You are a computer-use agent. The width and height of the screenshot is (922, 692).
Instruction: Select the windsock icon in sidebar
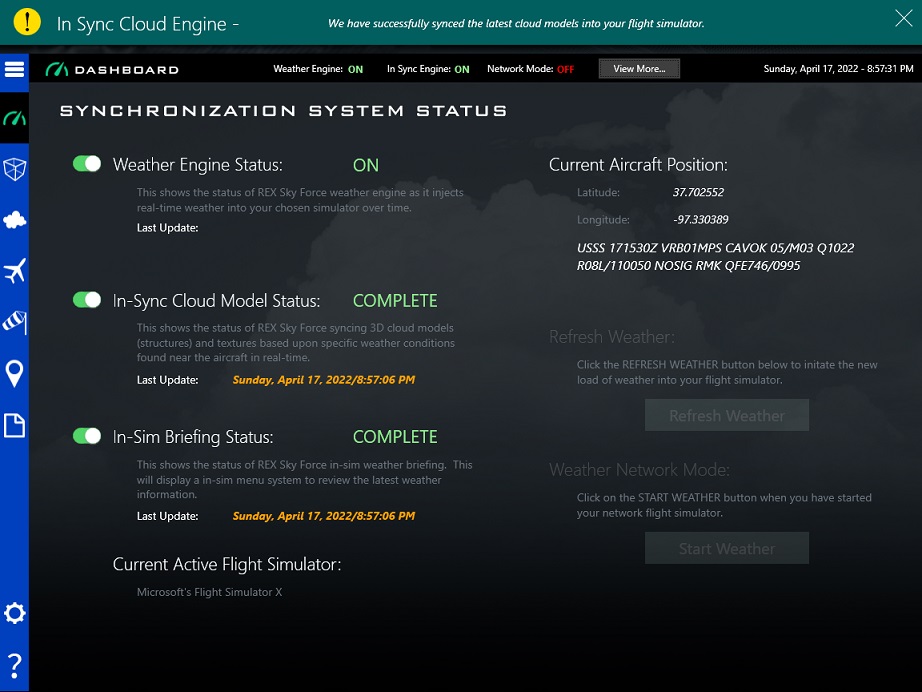tap(14, 322)
